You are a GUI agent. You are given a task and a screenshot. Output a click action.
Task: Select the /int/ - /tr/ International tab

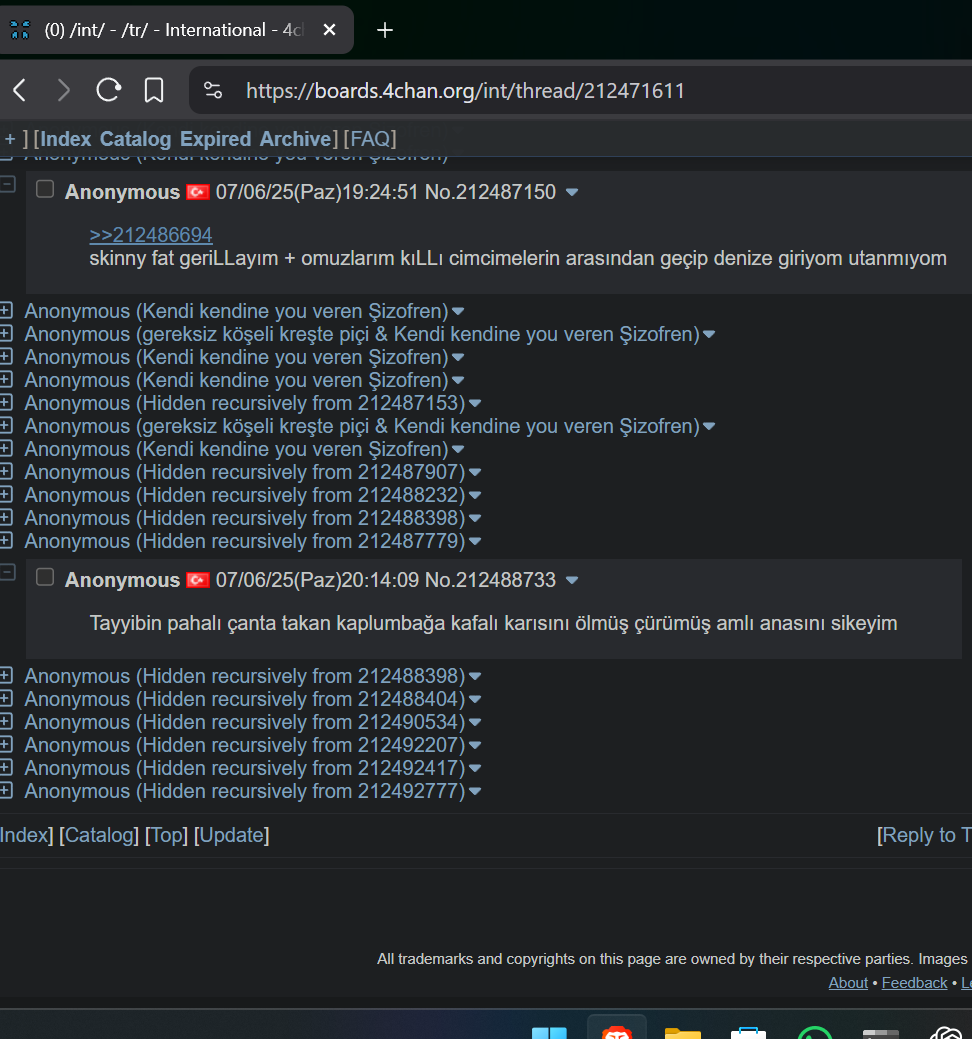click(174, 30)
